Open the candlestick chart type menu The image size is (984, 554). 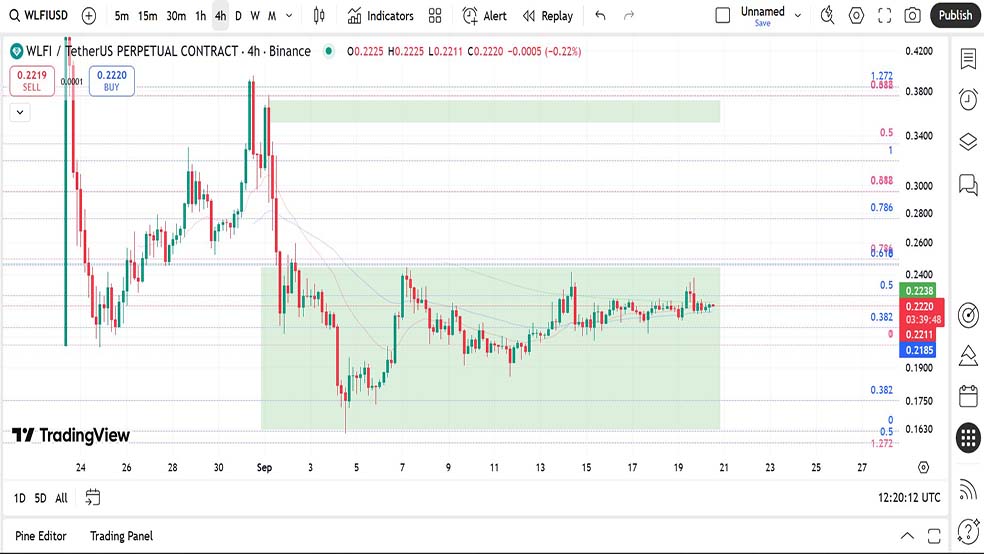coord(319,16)
